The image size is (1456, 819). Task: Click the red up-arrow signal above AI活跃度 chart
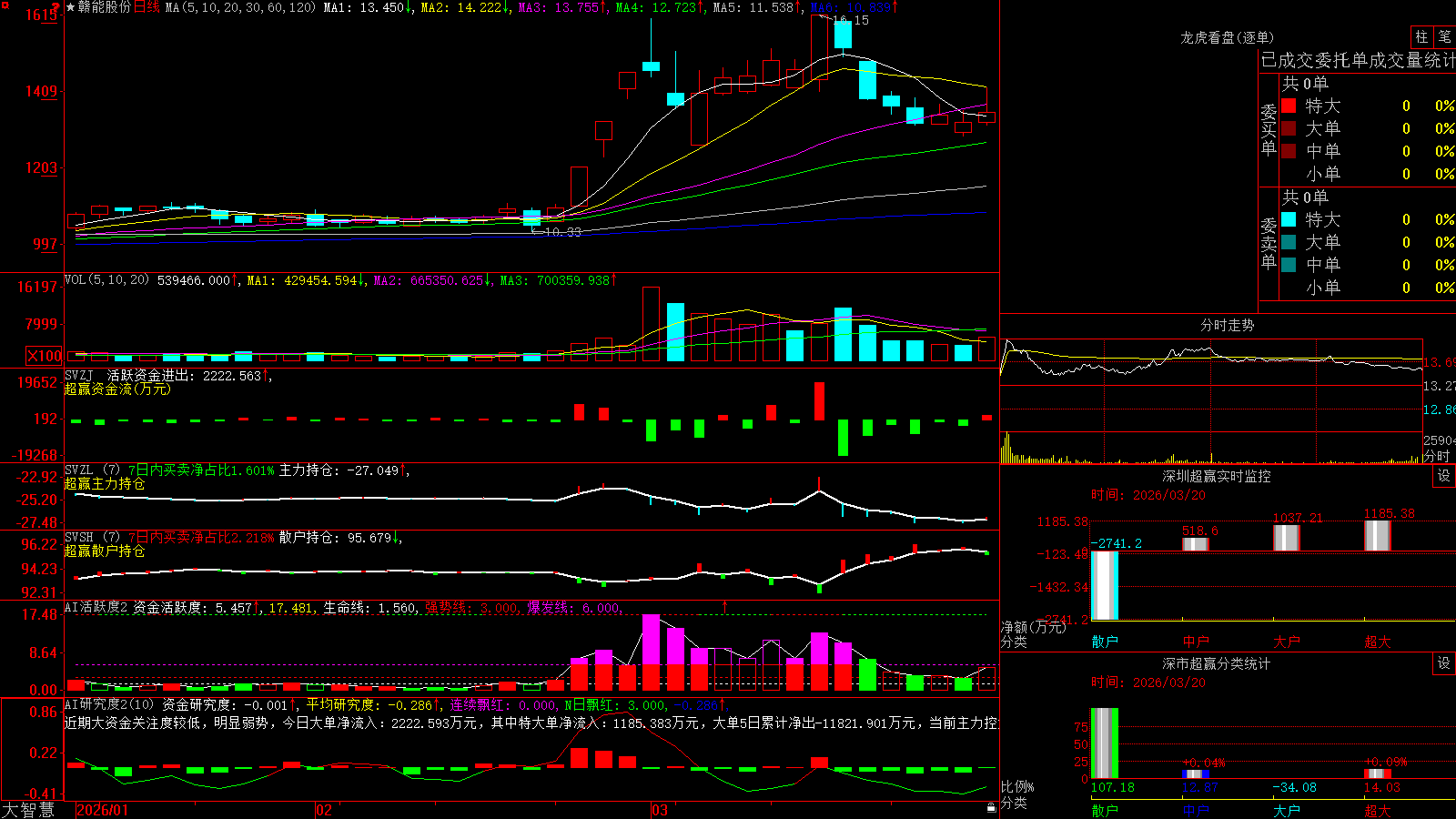pyautogui.click(x=725, y=606)
